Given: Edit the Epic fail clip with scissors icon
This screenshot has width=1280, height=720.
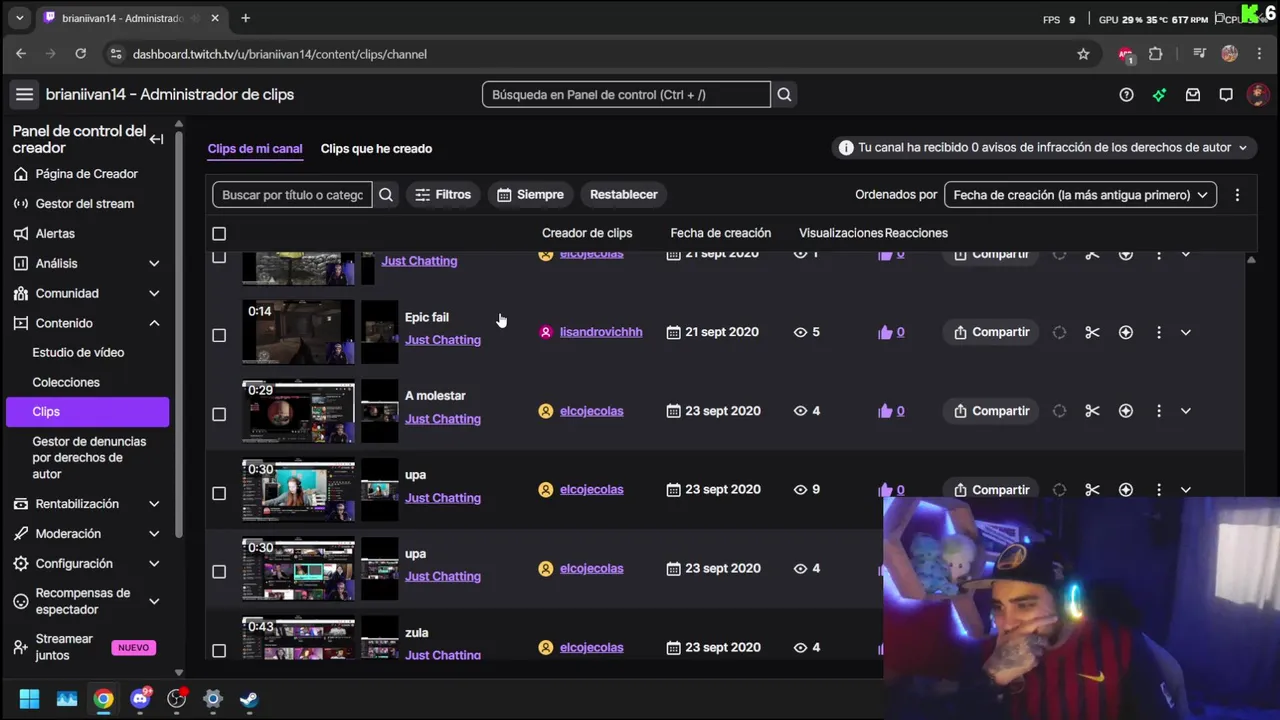Looking at the screenshot, I should pos(1092,332).
